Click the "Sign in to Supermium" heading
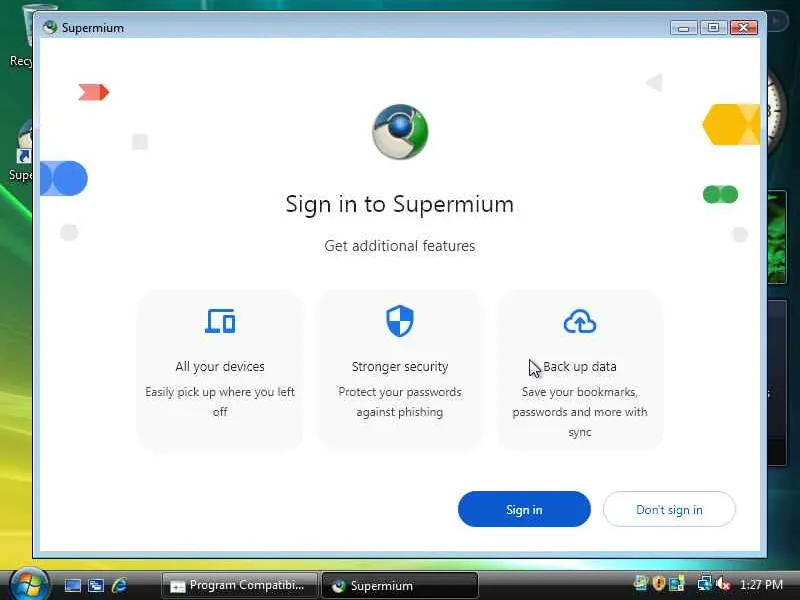The image size is (800, 600). pos(399,205)
